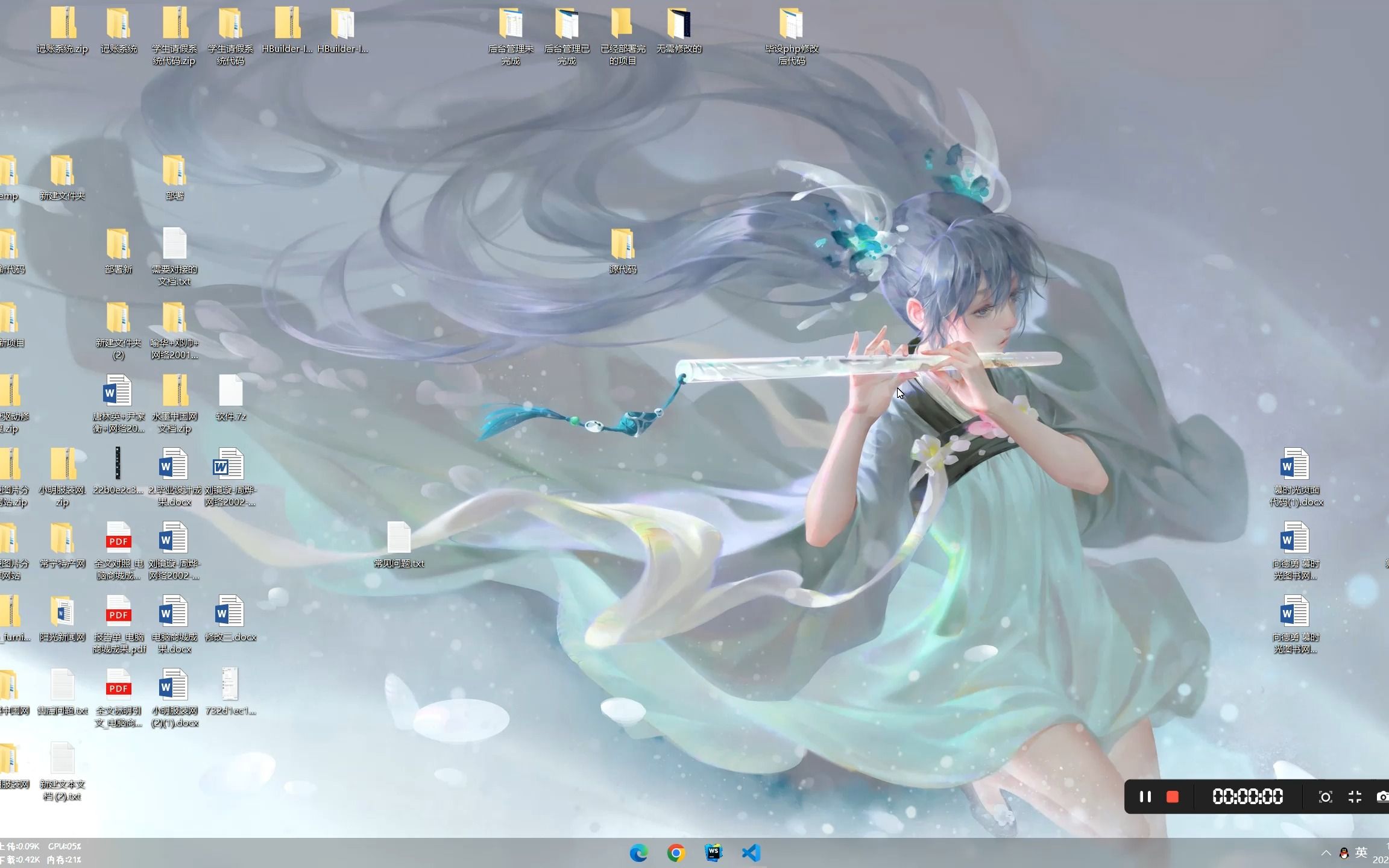Select the 常宁特产网 folder

click(62, 545)
